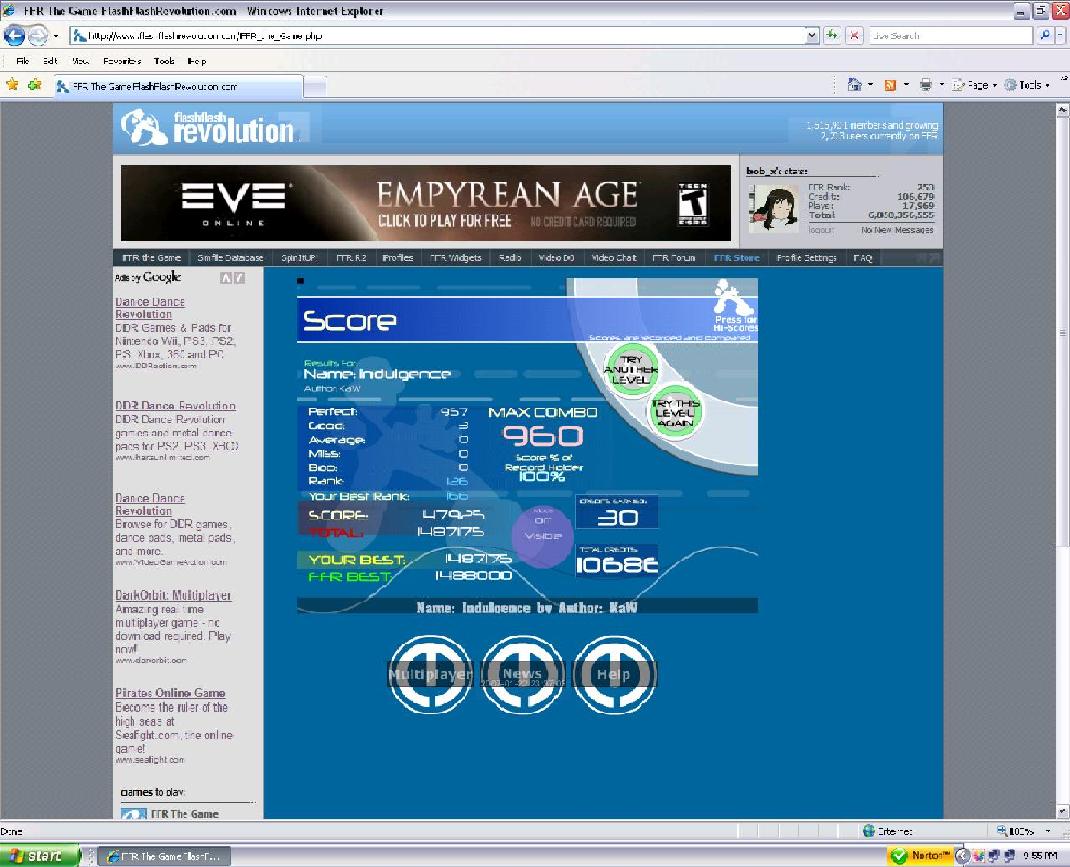Click Try Another Level button
Viewport: 1070px width, 867px height.
tap(631, 370)
